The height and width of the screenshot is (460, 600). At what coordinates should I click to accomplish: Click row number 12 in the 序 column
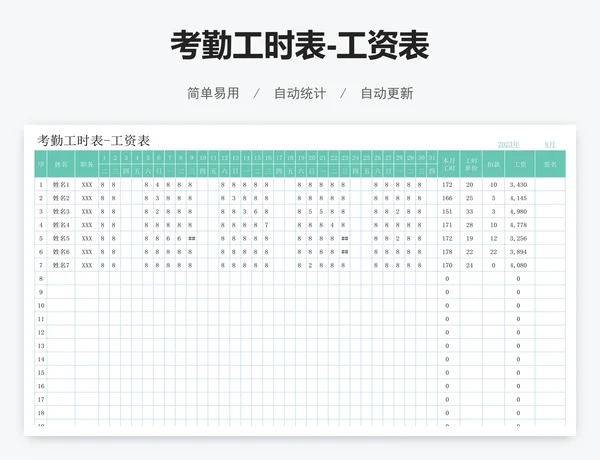coord(41,333)
